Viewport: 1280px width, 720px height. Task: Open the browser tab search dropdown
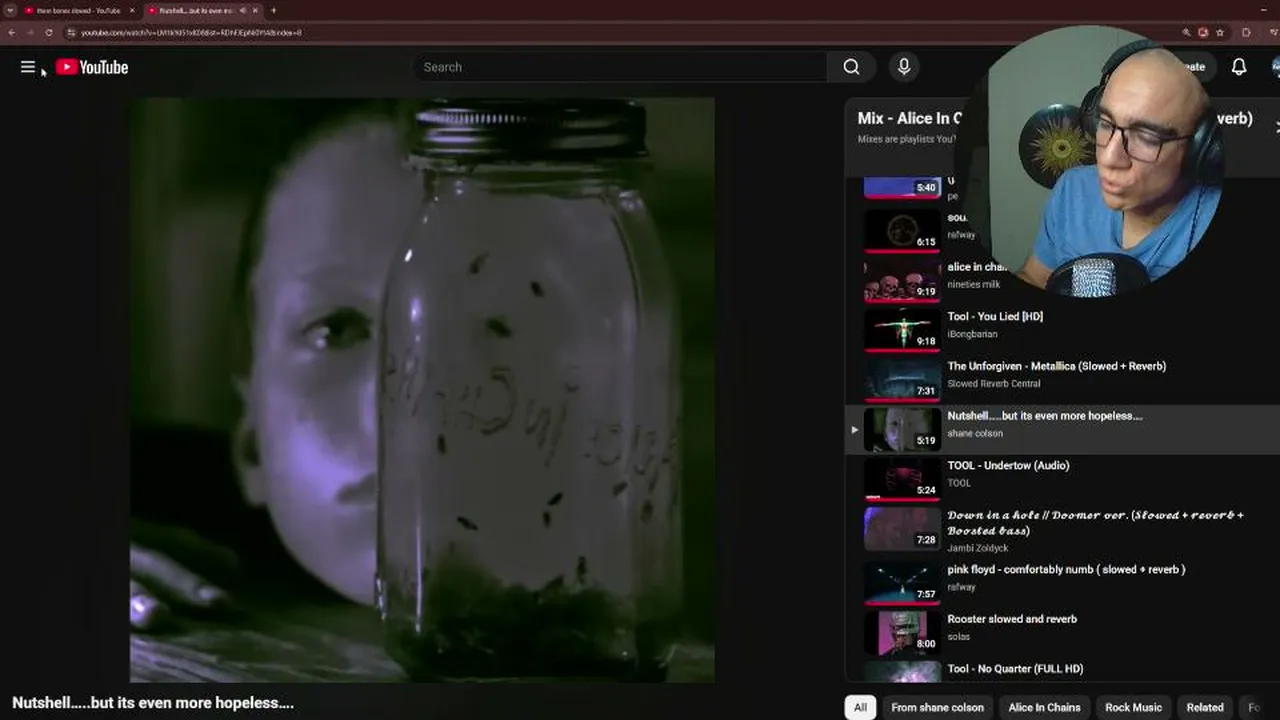[10, 10]
